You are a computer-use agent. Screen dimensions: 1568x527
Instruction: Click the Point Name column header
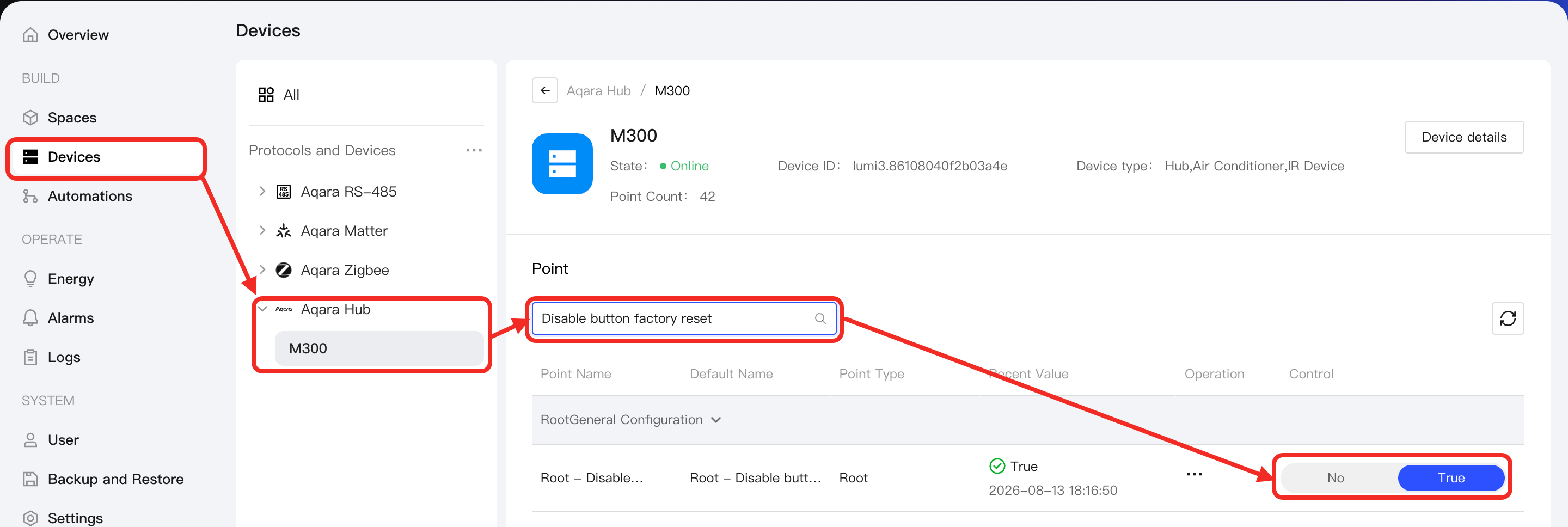[575, 373]
